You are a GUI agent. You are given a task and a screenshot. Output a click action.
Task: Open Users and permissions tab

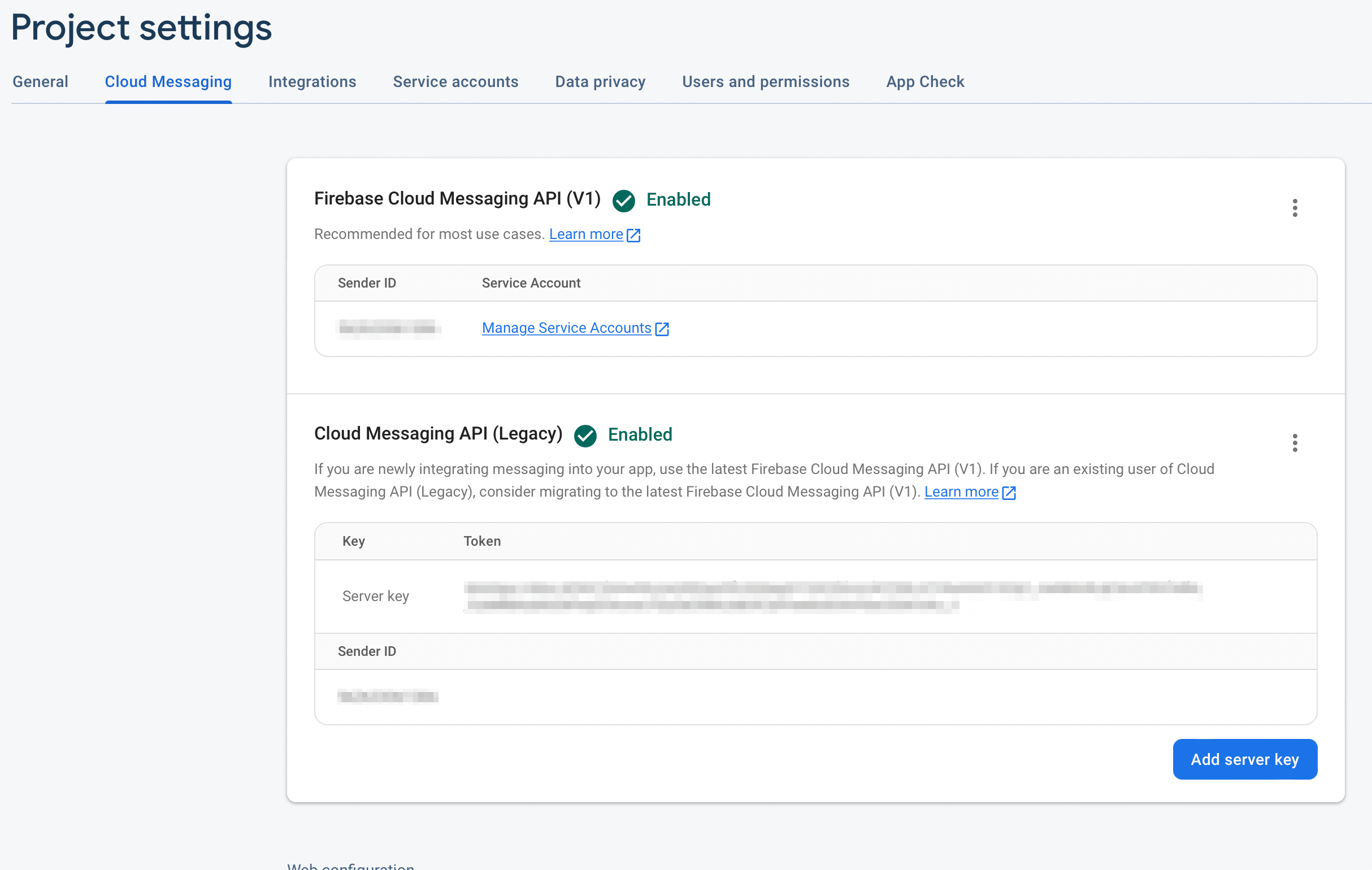point(766,82)
